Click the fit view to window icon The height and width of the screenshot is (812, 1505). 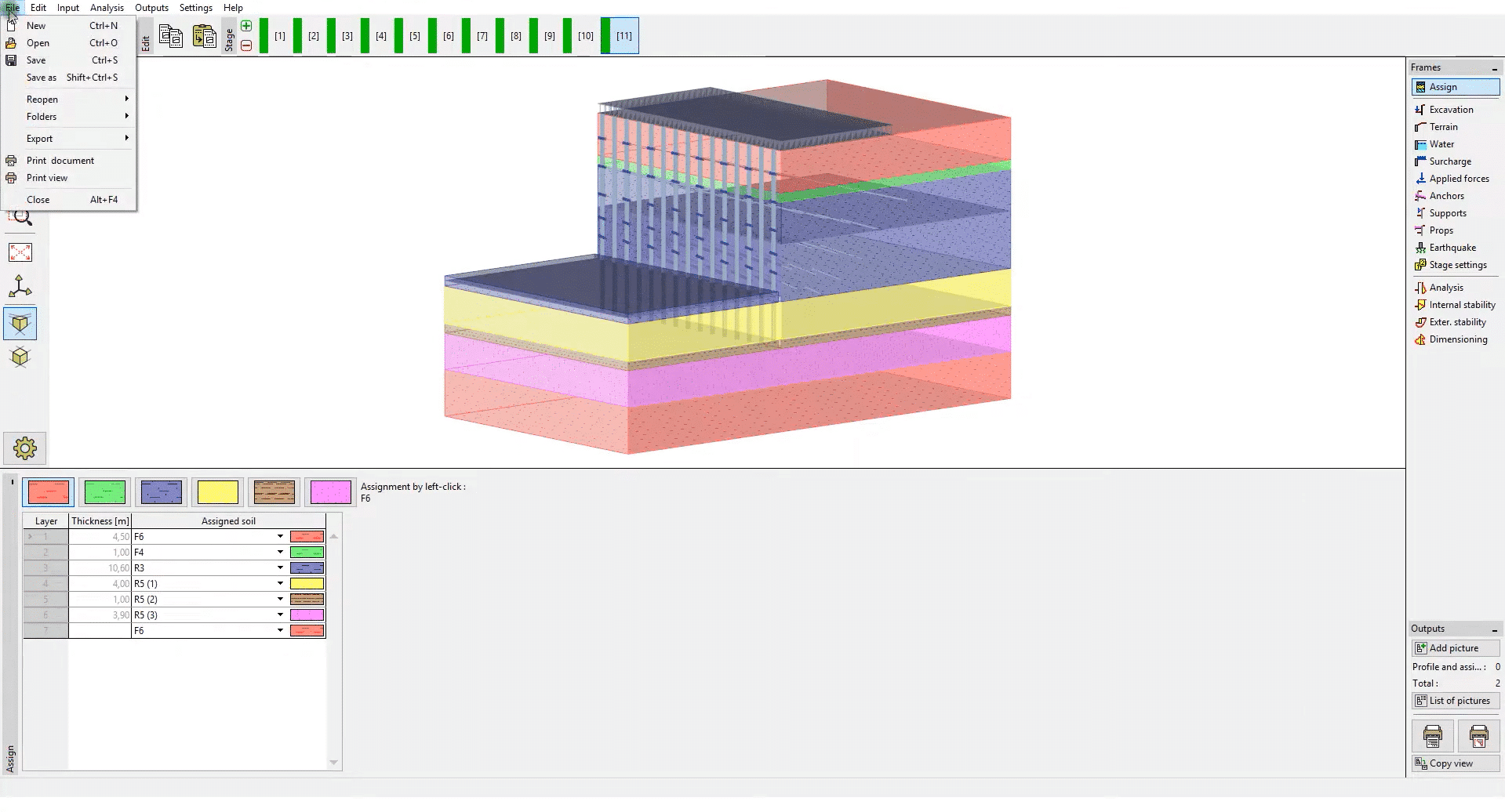point(20,252)
